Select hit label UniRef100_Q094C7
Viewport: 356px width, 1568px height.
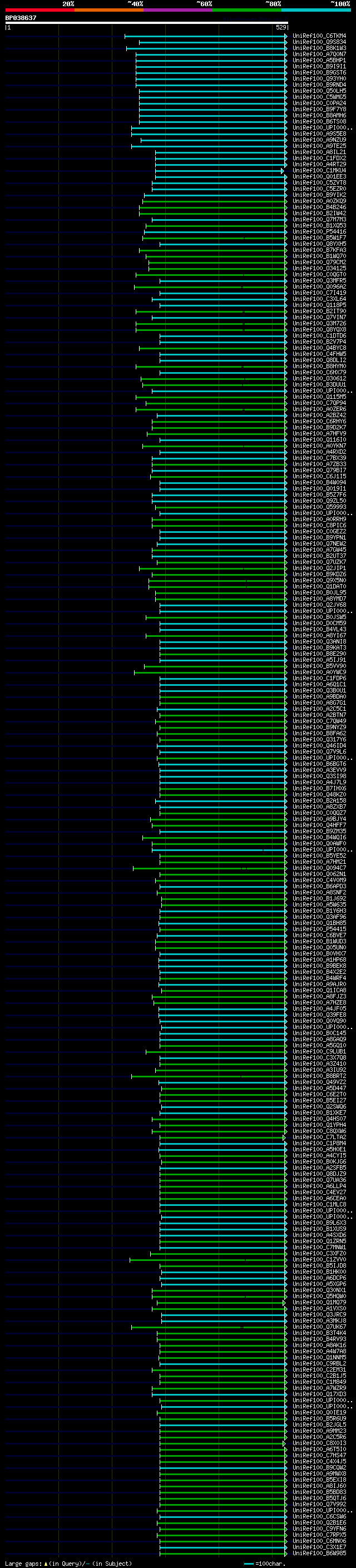point(319,868)
